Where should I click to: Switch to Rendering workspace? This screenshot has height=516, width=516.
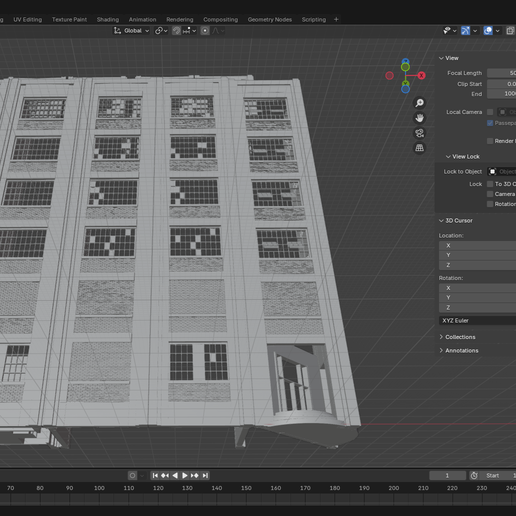(180, 19)
